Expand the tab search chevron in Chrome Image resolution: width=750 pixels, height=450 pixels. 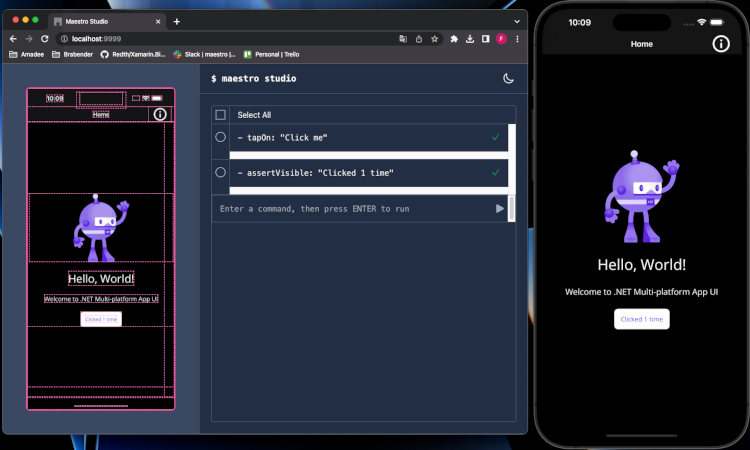pyautogui.click(x=517, y=21)
